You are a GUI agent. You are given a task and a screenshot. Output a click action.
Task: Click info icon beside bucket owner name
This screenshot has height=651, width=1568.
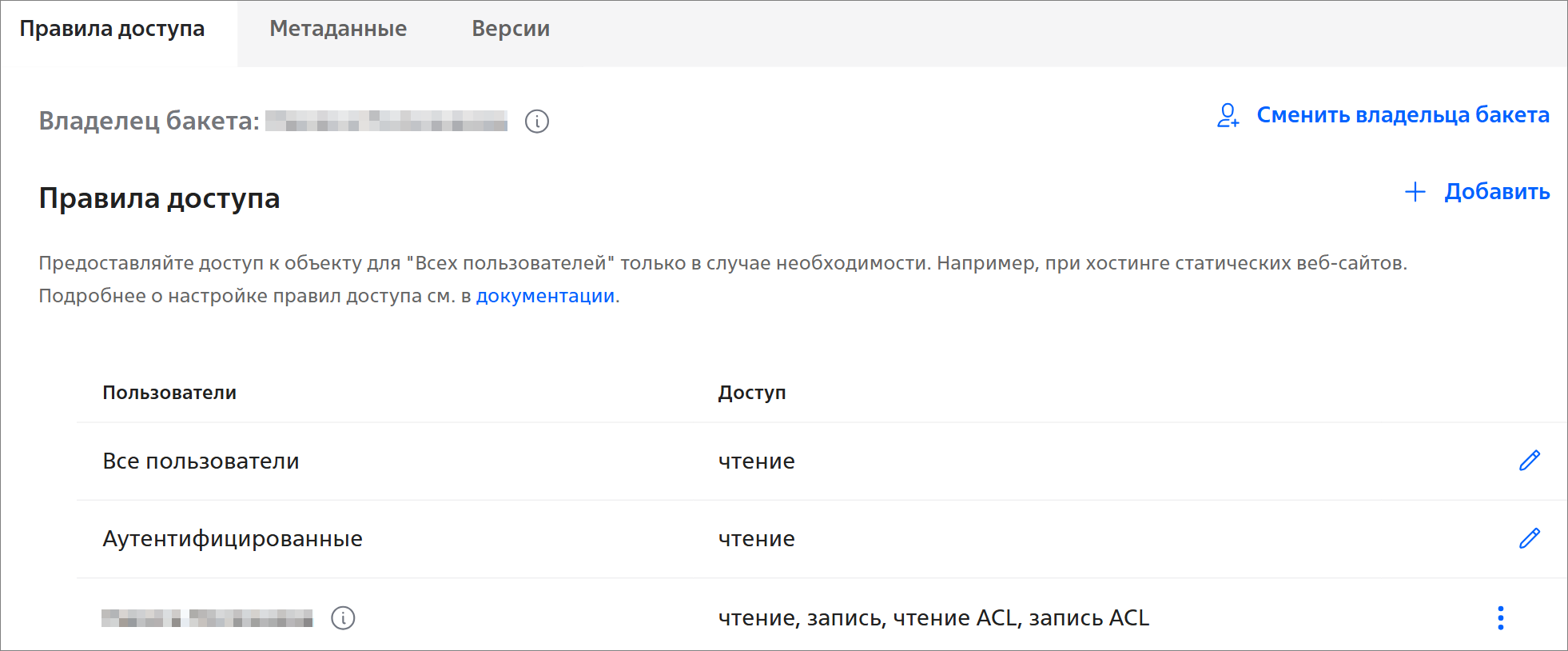[x=536, y=122]
